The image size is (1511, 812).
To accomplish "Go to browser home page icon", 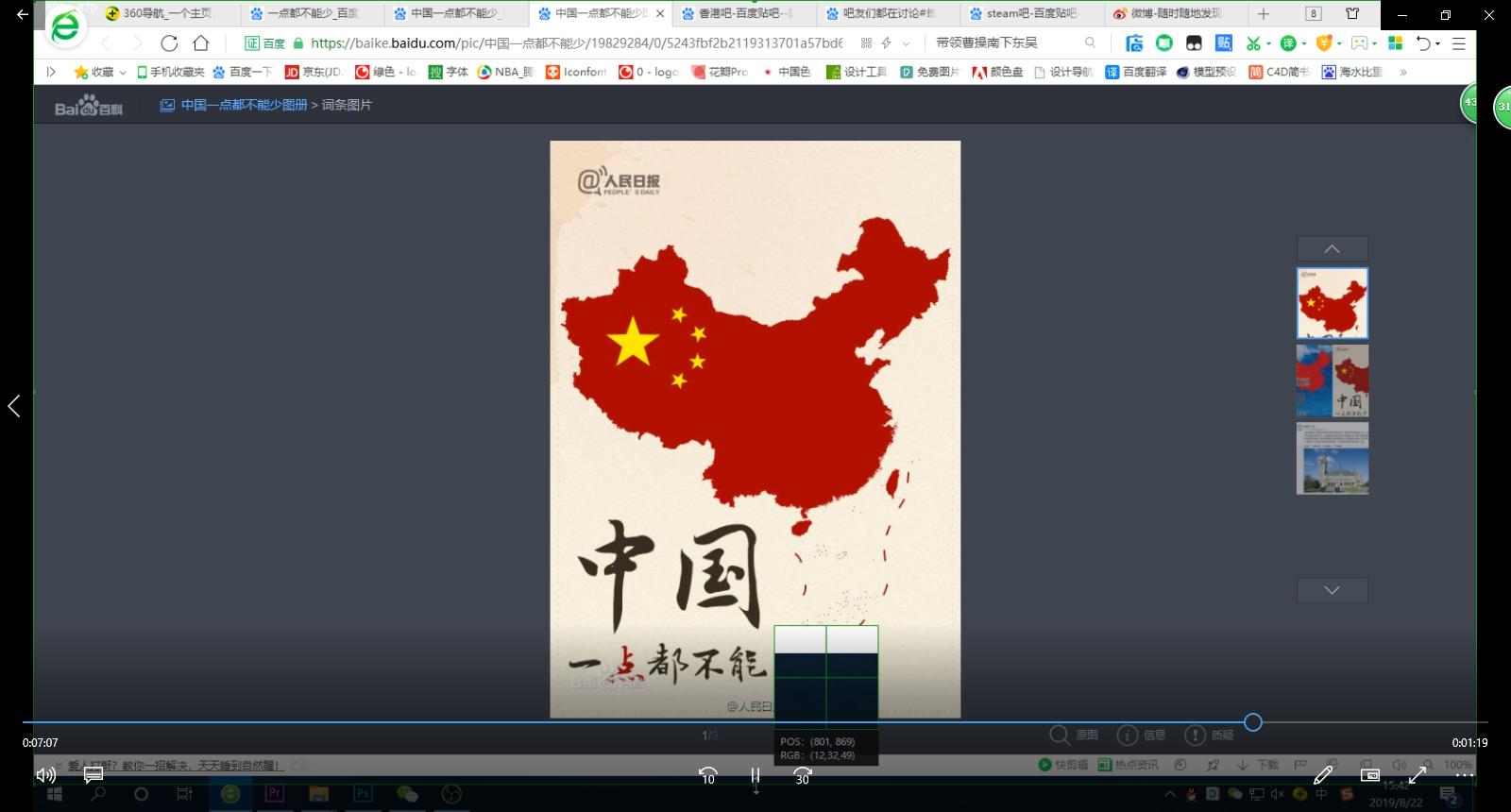I will click(201, 43).
